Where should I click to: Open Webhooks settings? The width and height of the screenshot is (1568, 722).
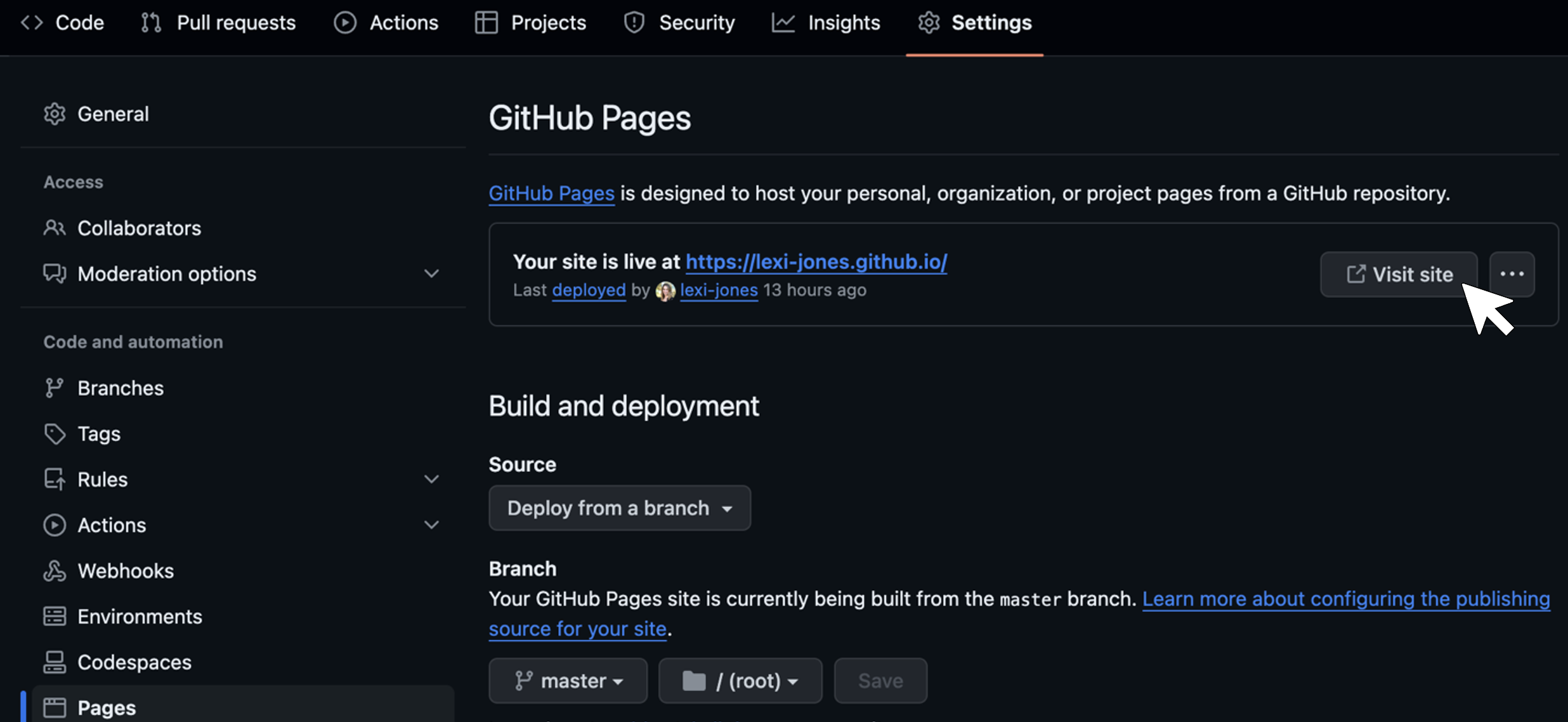243,571
